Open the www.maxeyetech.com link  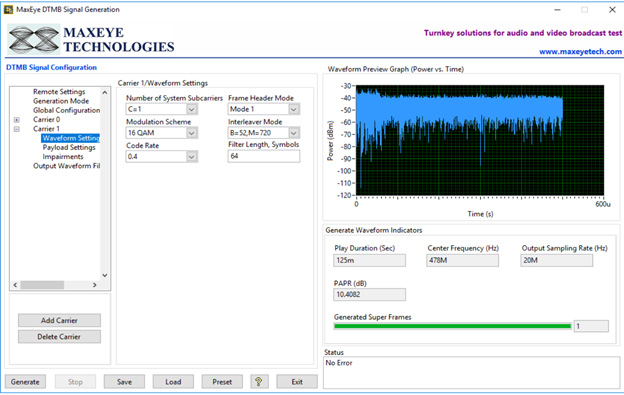pyautogui.click(x=580, y=52)
